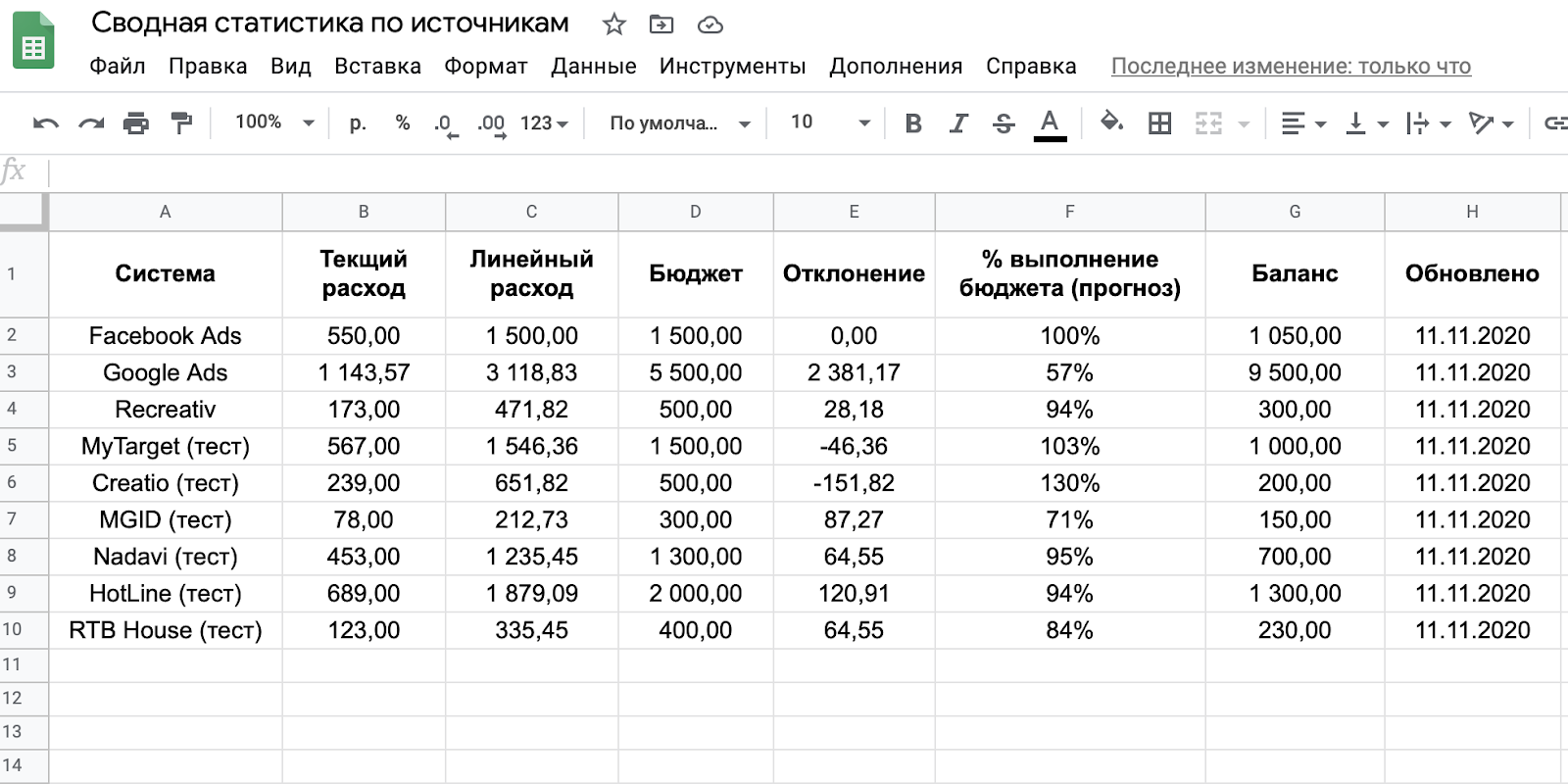
Task: Open text rotation dropdown
Action: pos(1491,123)
